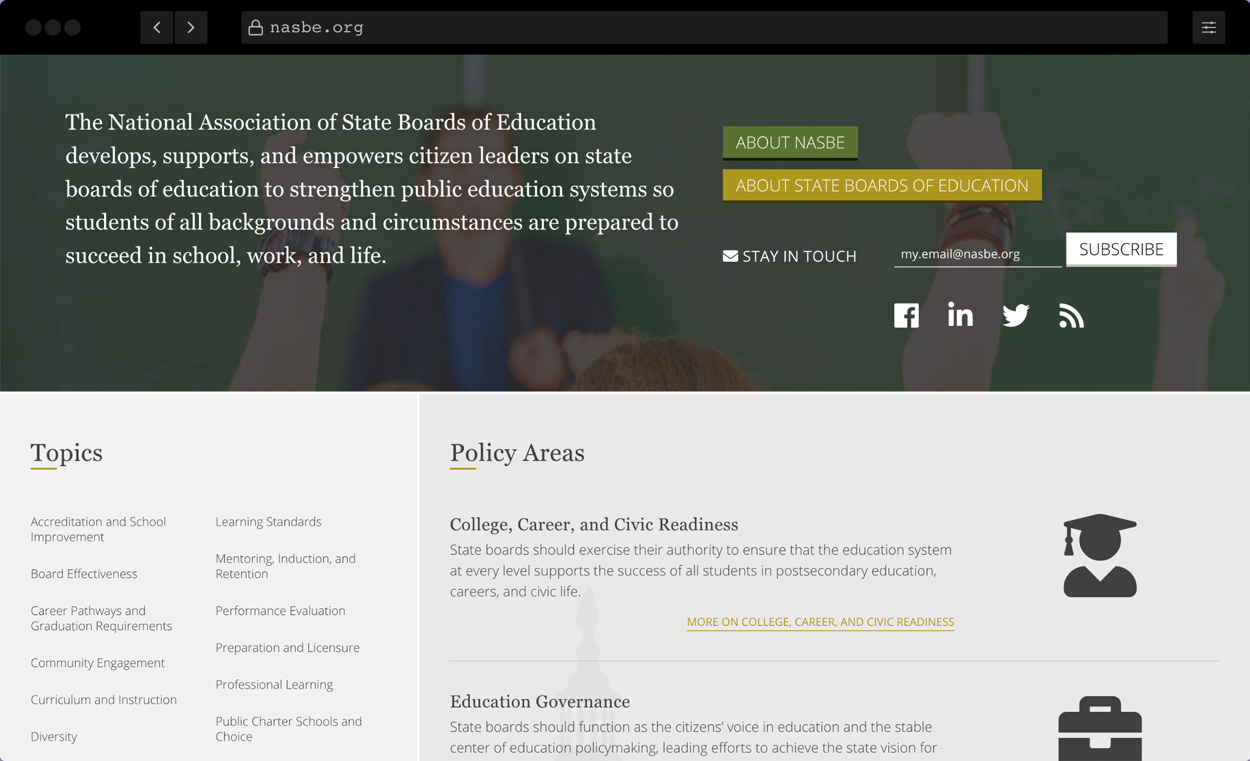The image size is (1250, 761).
Task: Click the SUBSCRIBE button
Action: pyautogui.click(x=1120, y=249)
